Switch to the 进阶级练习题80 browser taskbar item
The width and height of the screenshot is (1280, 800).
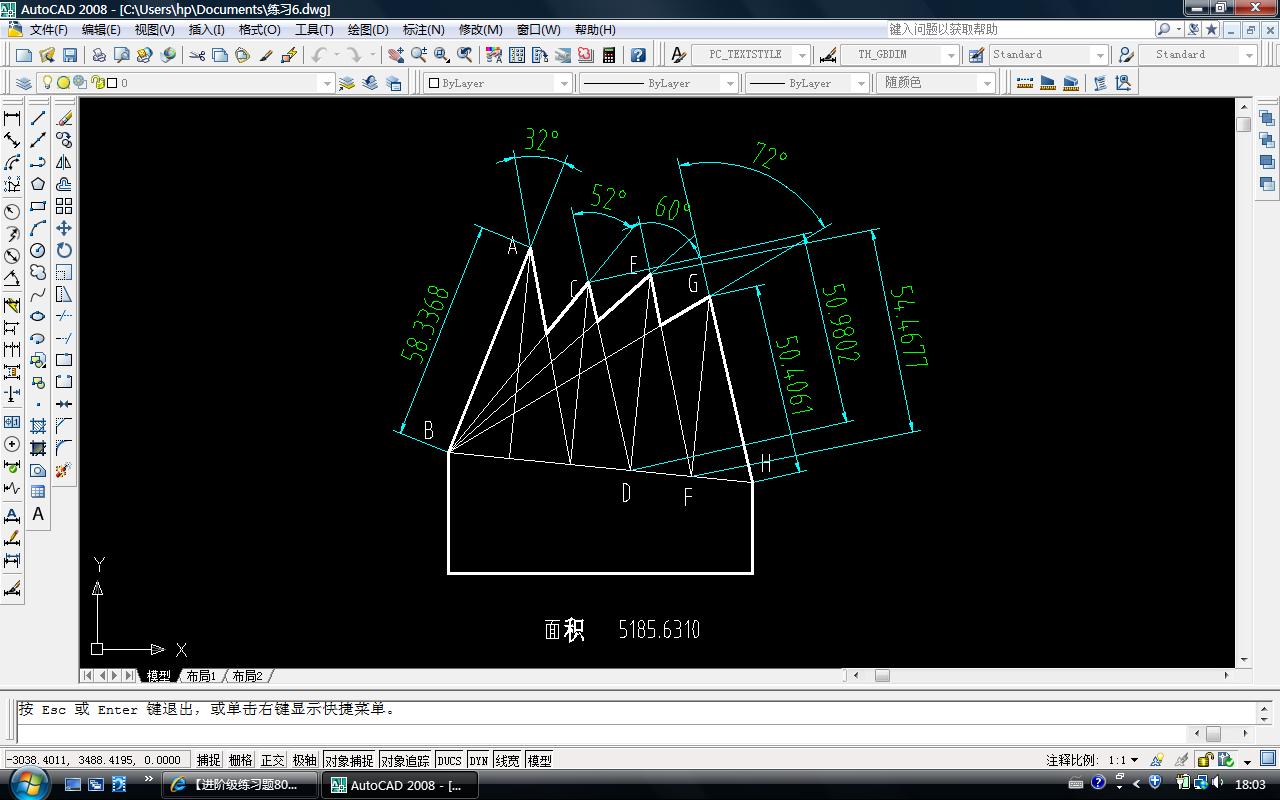pyautogui.click(x=240, y=785)
